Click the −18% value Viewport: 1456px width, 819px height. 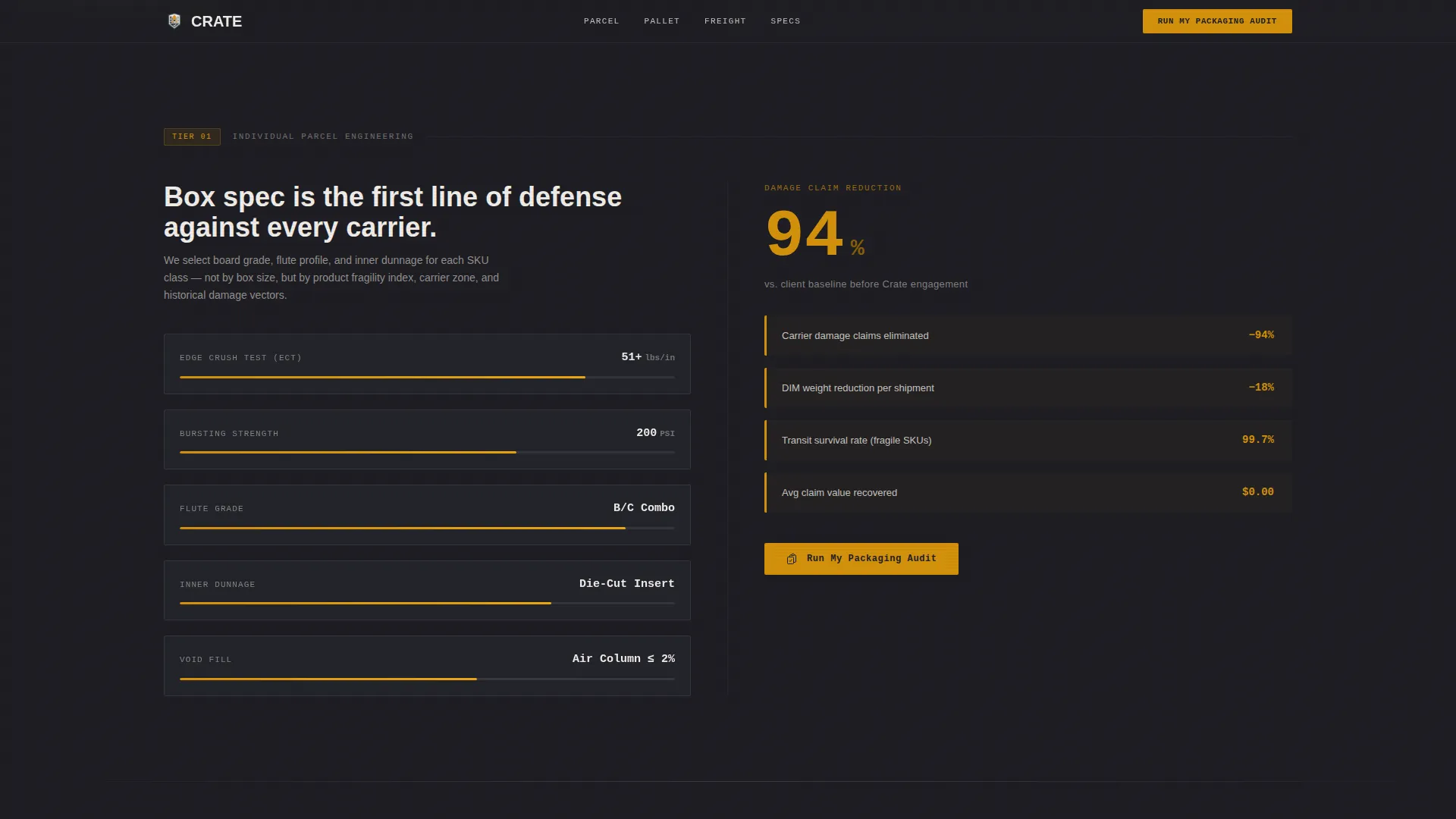[1261, 388]
